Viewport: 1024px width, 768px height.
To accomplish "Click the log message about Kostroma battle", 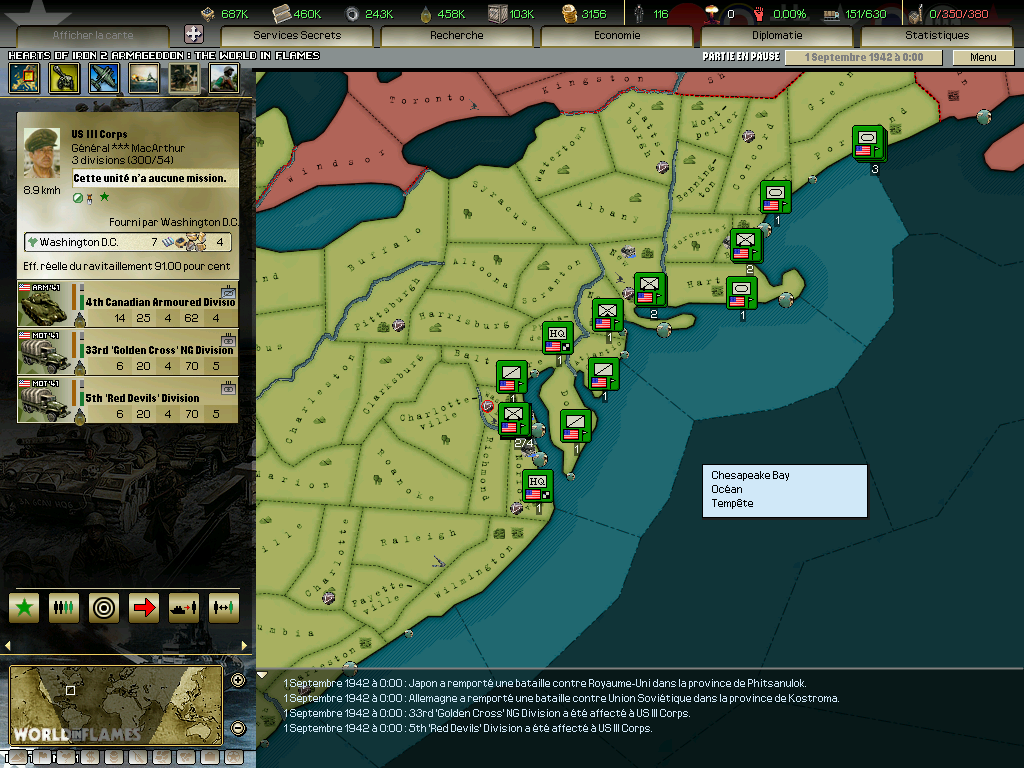I will point(561,698).
